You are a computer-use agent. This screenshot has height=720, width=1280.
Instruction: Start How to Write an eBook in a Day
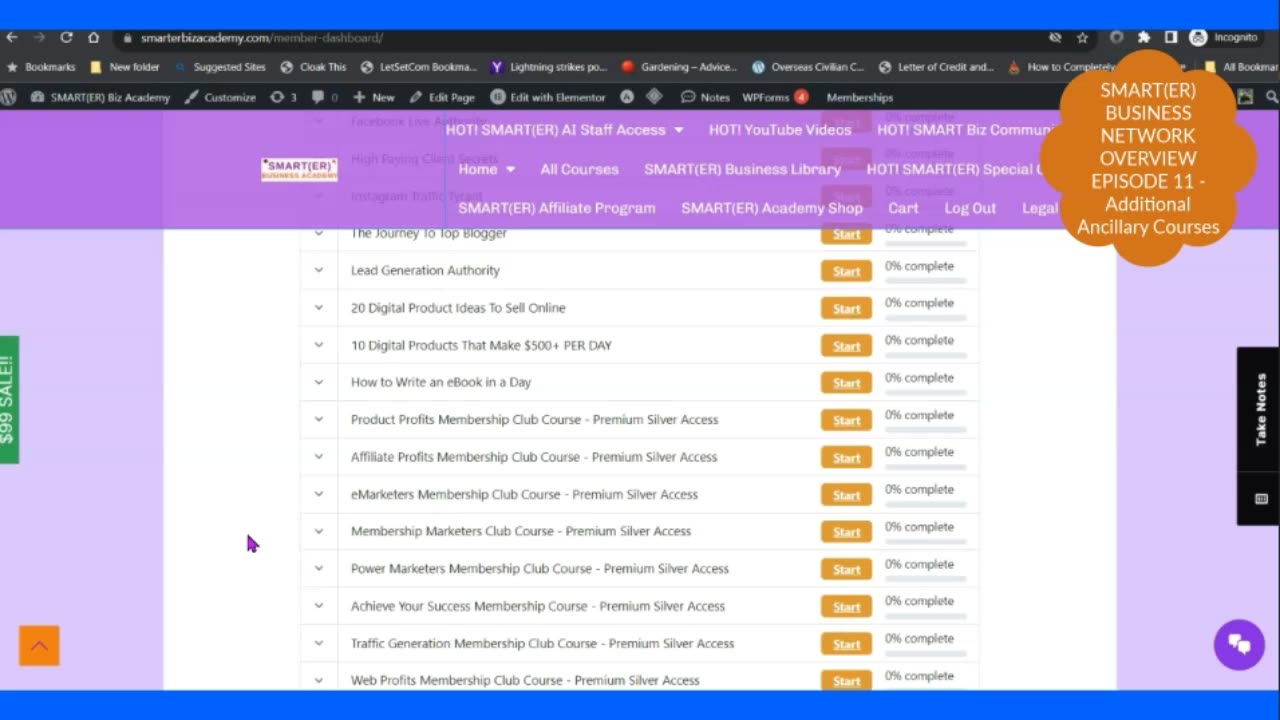[x=846, y=383]
